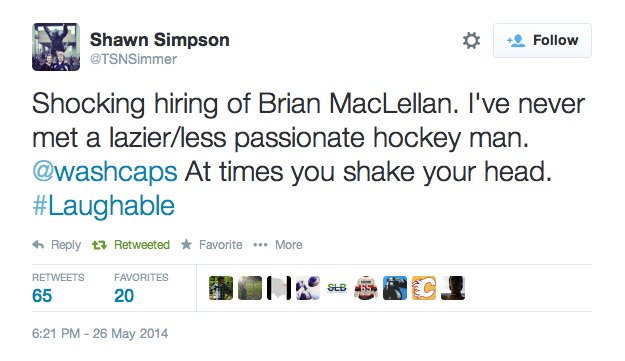
Task: Undo the Retweeted toggle
Action: click(x=131, y=245)
